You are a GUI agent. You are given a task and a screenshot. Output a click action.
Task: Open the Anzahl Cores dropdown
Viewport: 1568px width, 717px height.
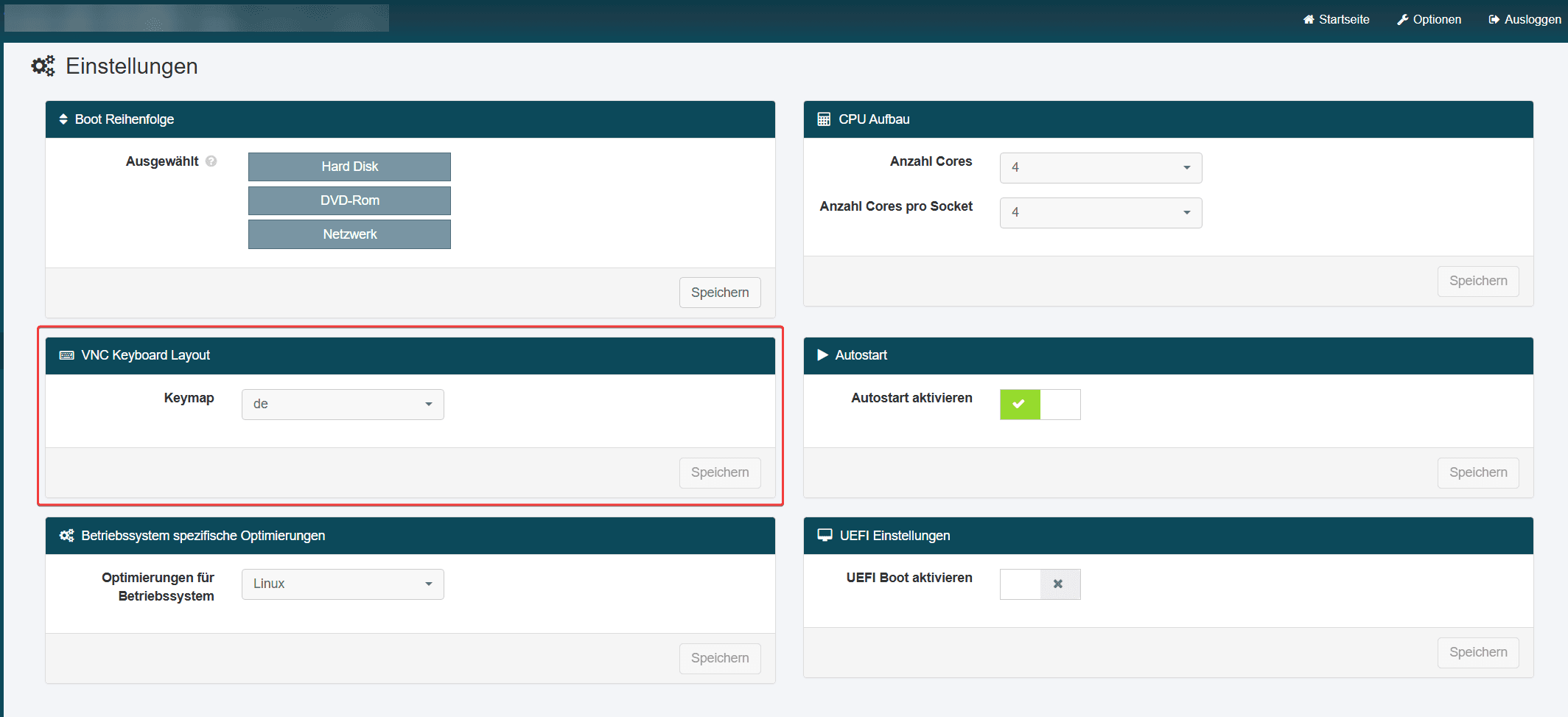[x=1100, y=168]
